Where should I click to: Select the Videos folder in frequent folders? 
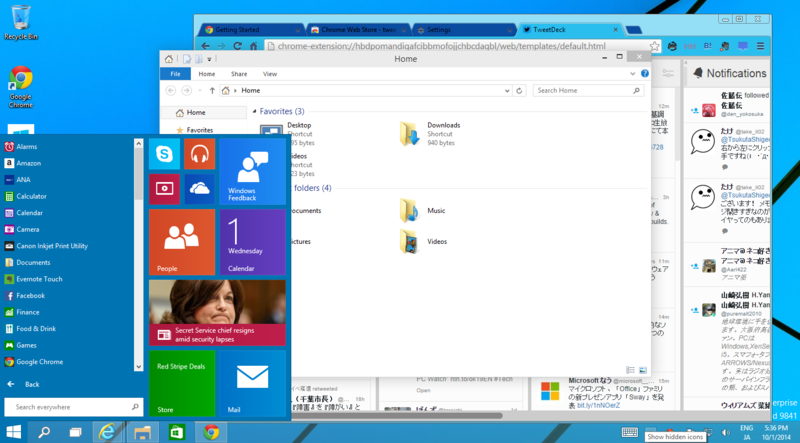click(x=423, y=241)
